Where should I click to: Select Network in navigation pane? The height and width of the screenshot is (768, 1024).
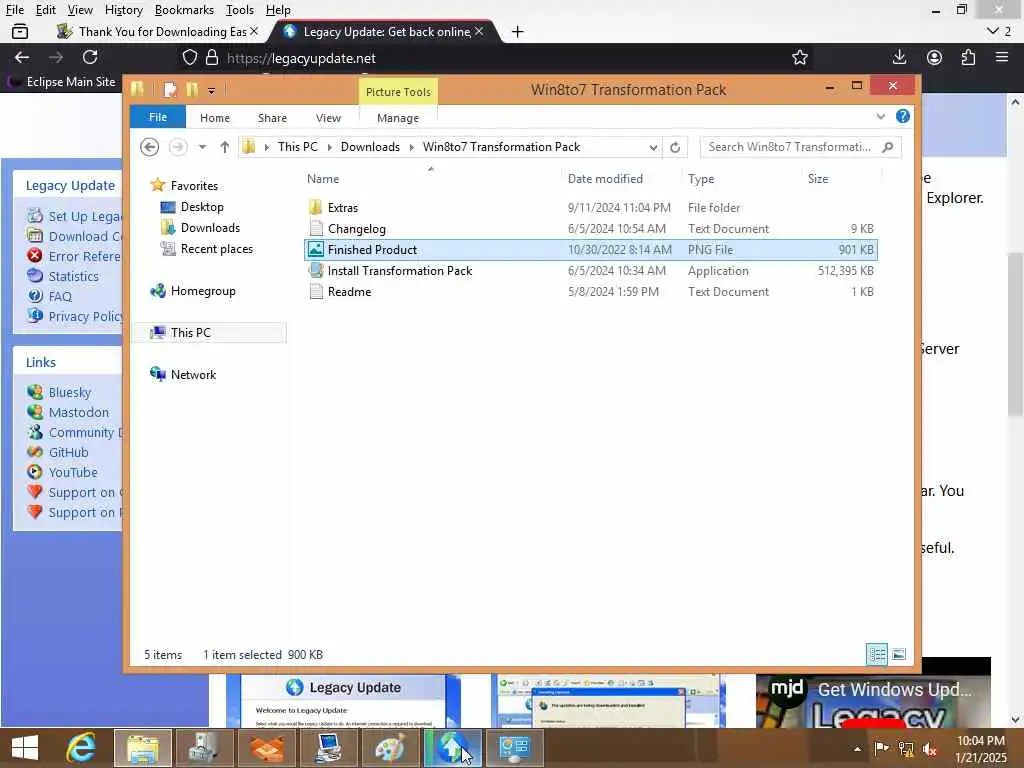193,374
